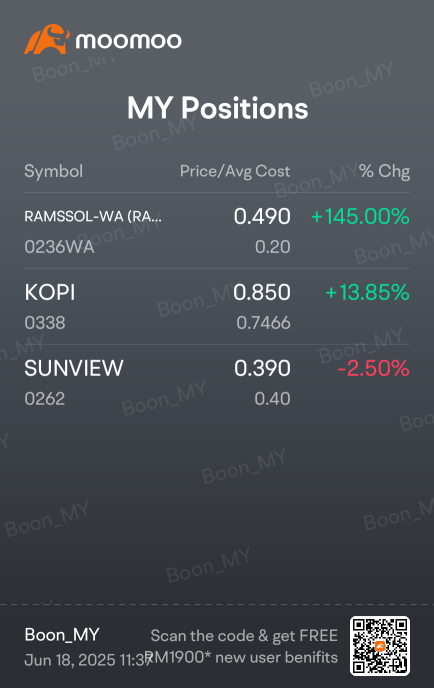Viewport: 434px width, 688px height.
Task: Open the SUNVIEW position name
Action: 74,368
